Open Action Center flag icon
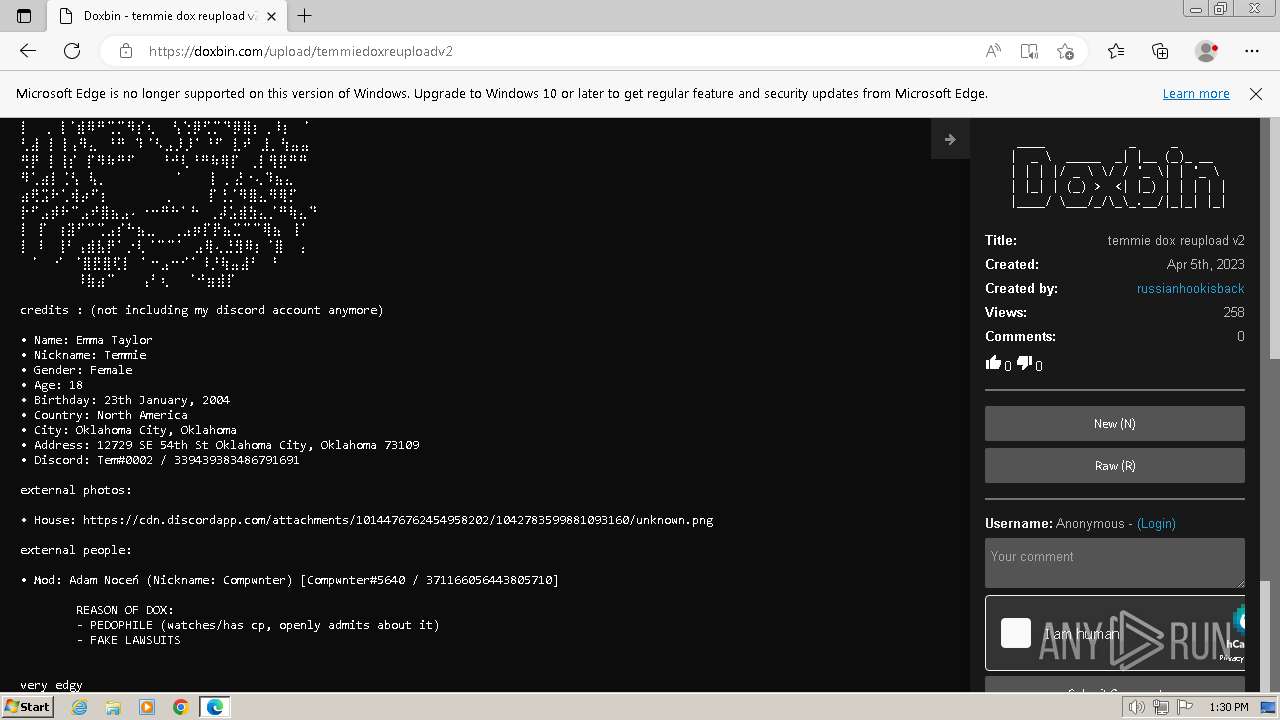The image size is (1280, 720). (1186, 707)
